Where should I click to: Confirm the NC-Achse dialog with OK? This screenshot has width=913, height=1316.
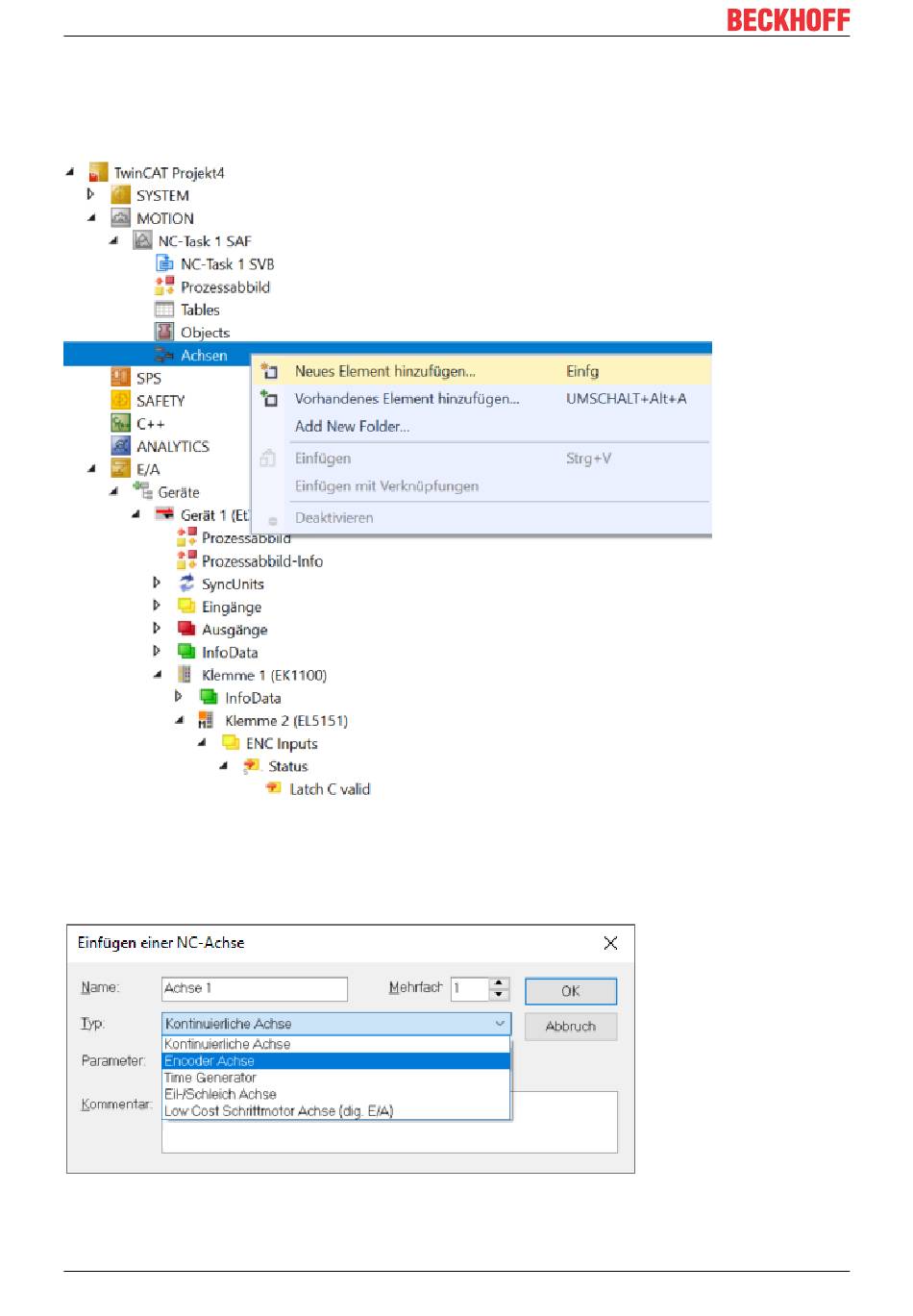pyautogui.click(x=571, y=991)
